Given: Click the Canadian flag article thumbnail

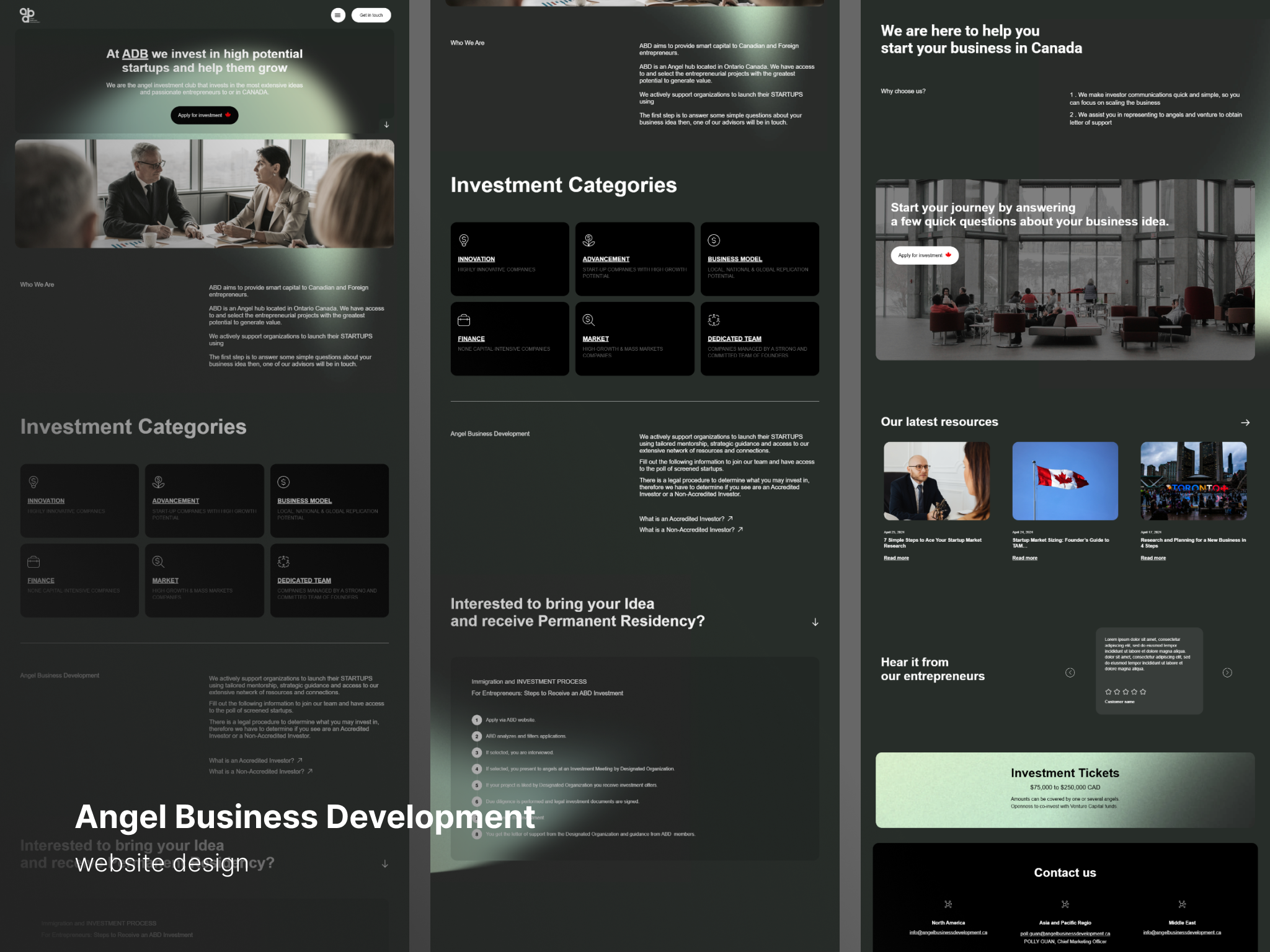Looking at the screenshot, I should tap(1065, 481).
